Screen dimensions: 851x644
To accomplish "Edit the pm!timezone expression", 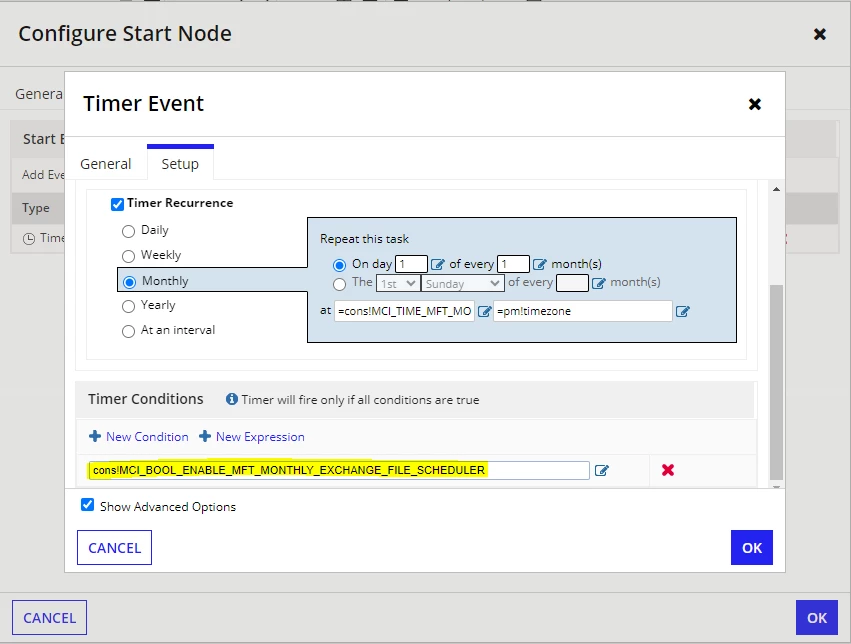I will coord(682,311).
